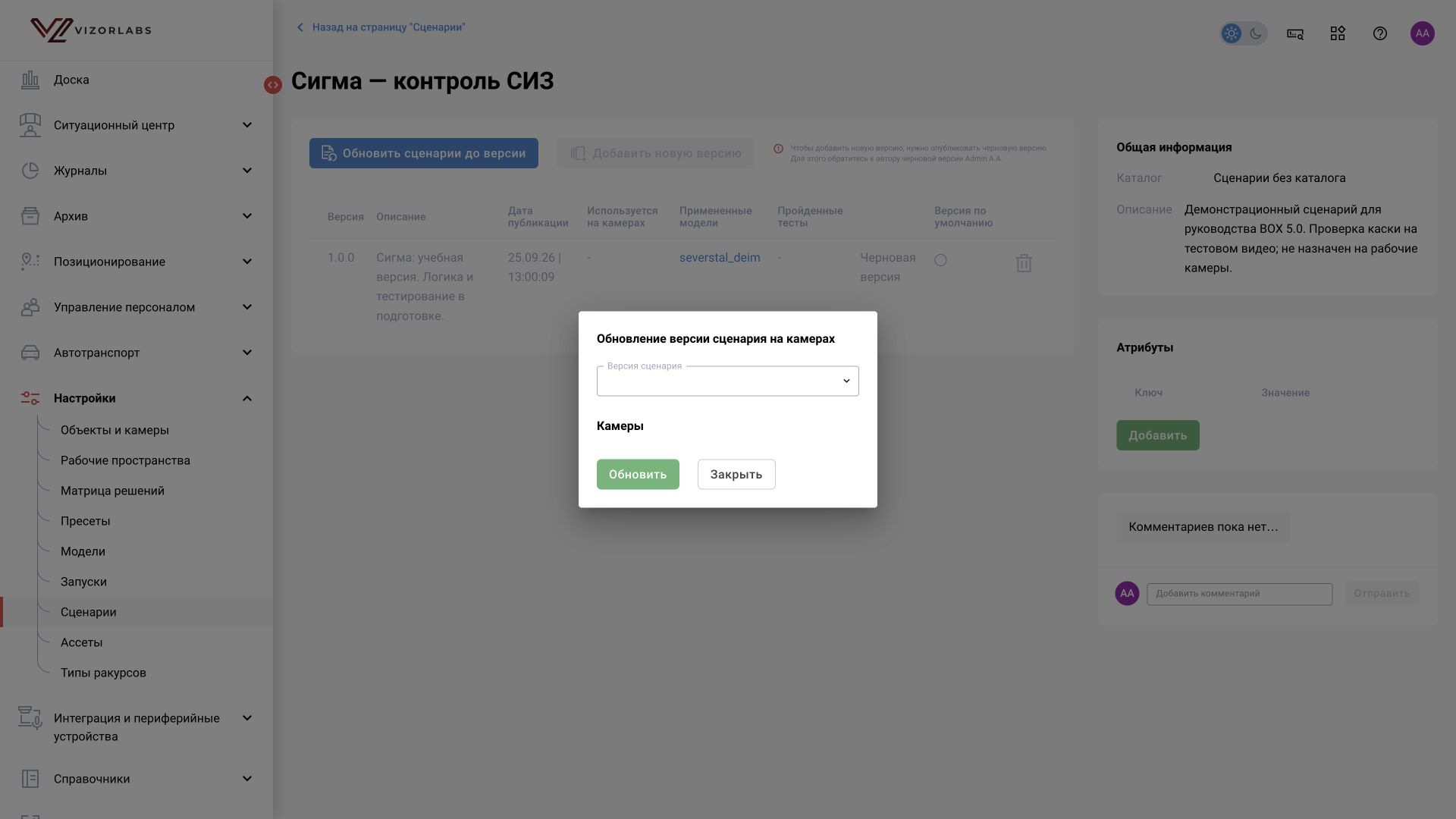Viewport: 1456px width, 819px height.
Task: Click the Журналы pie chart icon
Action: pyautogui.click(x=30, y=171)
